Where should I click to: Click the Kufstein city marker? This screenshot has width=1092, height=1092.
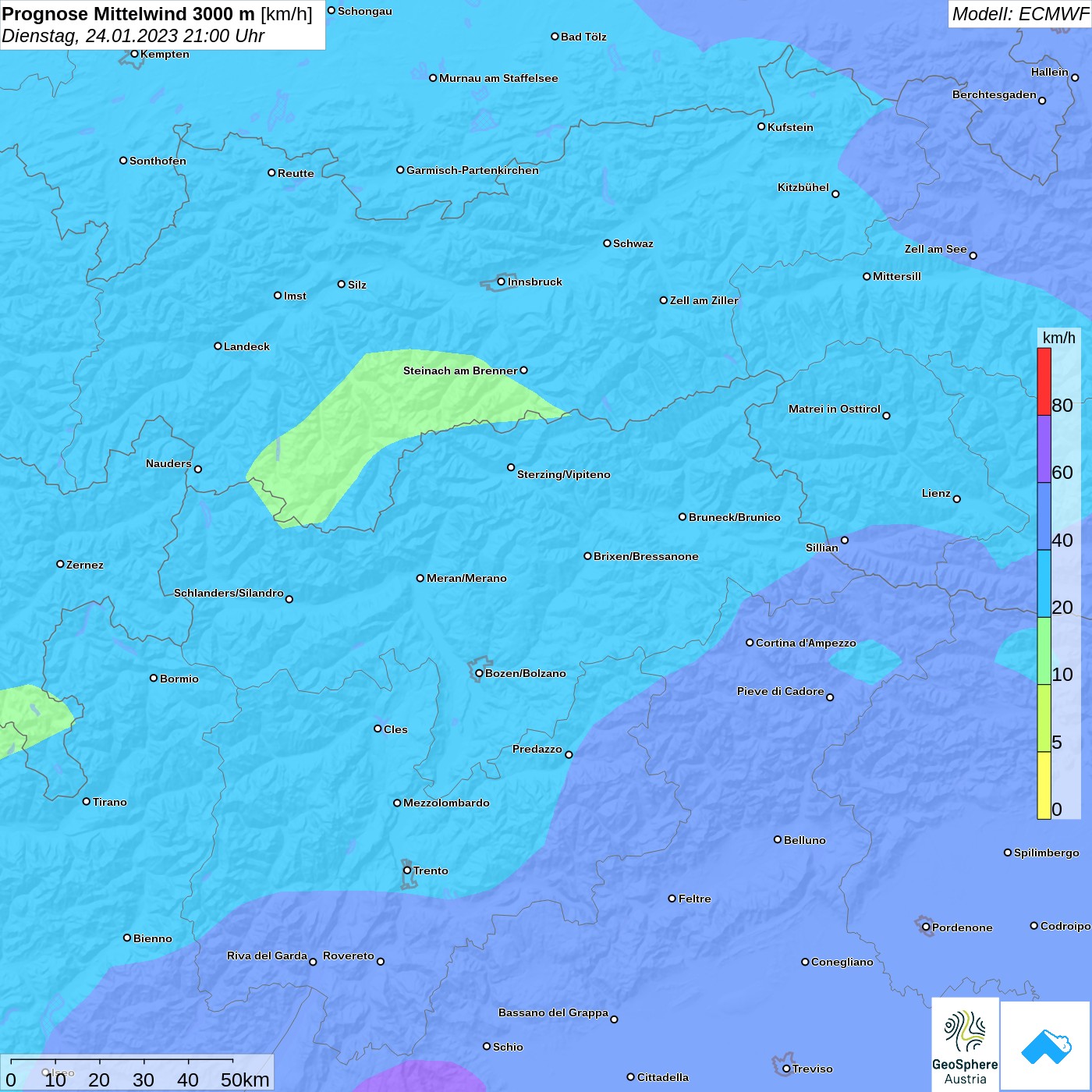click(x=761, y=126)
